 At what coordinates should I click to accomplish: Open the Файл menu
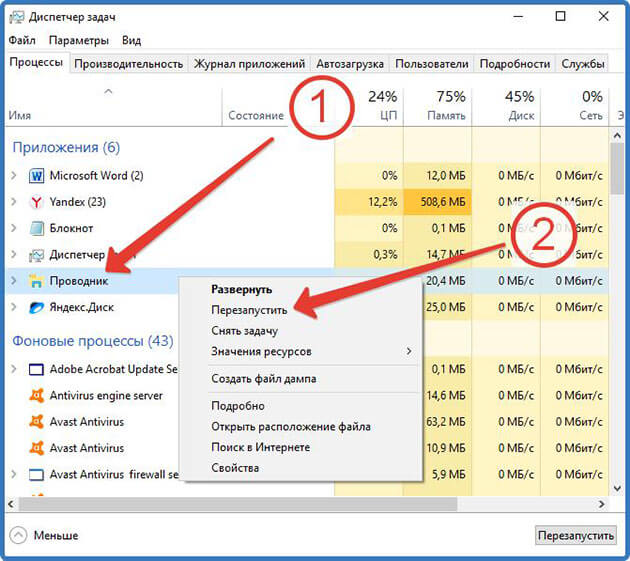[x=22, y=41]
